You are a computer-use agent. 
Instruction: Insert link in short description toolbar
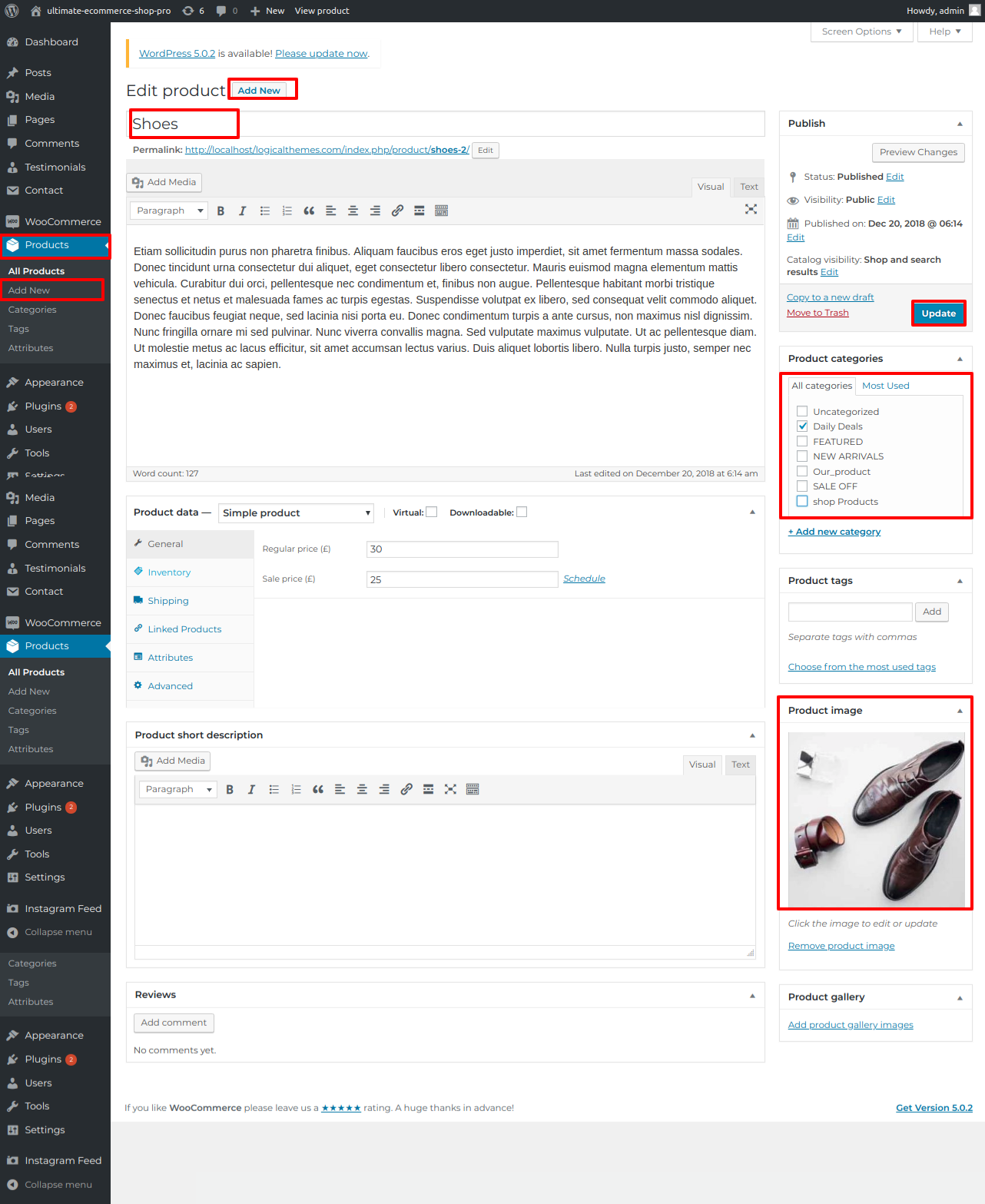tap(406, 789)
